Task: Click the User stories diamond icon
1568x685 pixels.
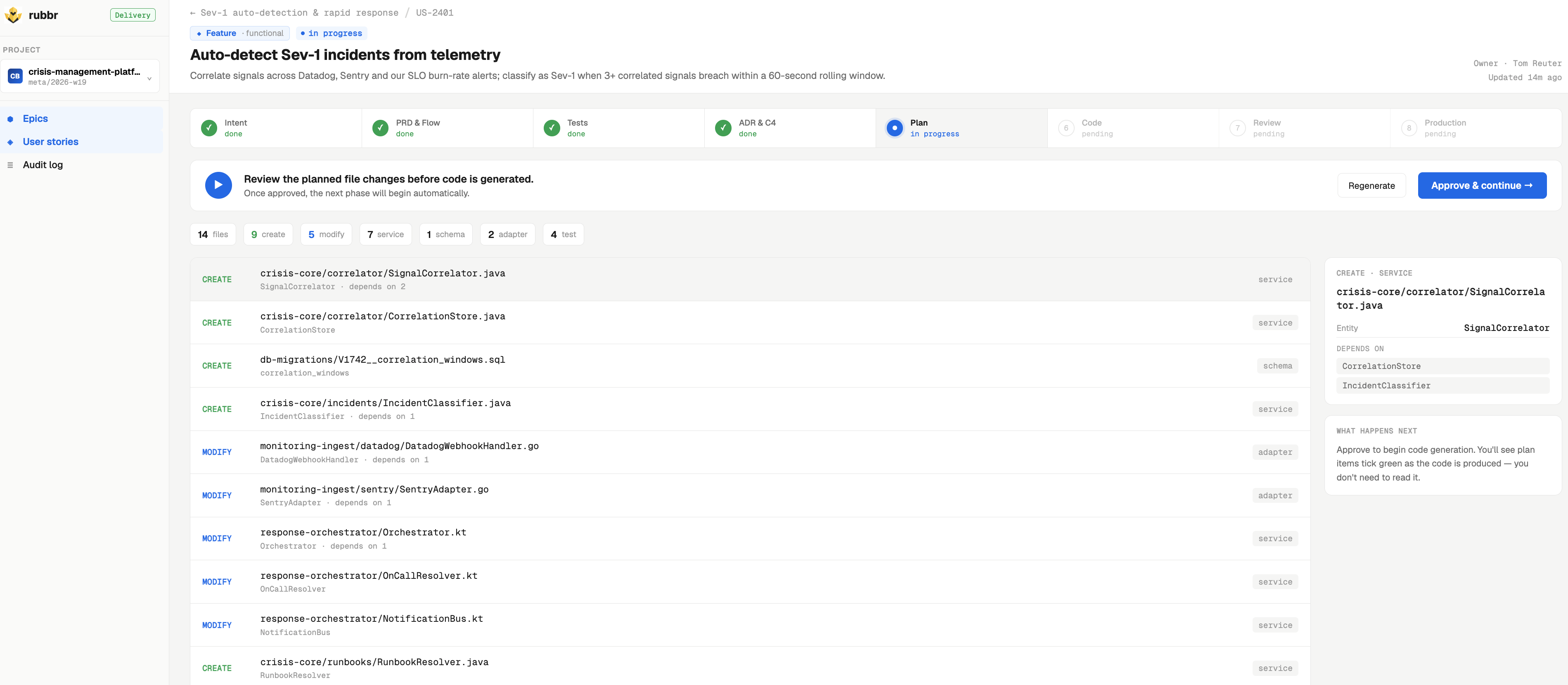Action: pyautogui.click(x=10, y=142)
